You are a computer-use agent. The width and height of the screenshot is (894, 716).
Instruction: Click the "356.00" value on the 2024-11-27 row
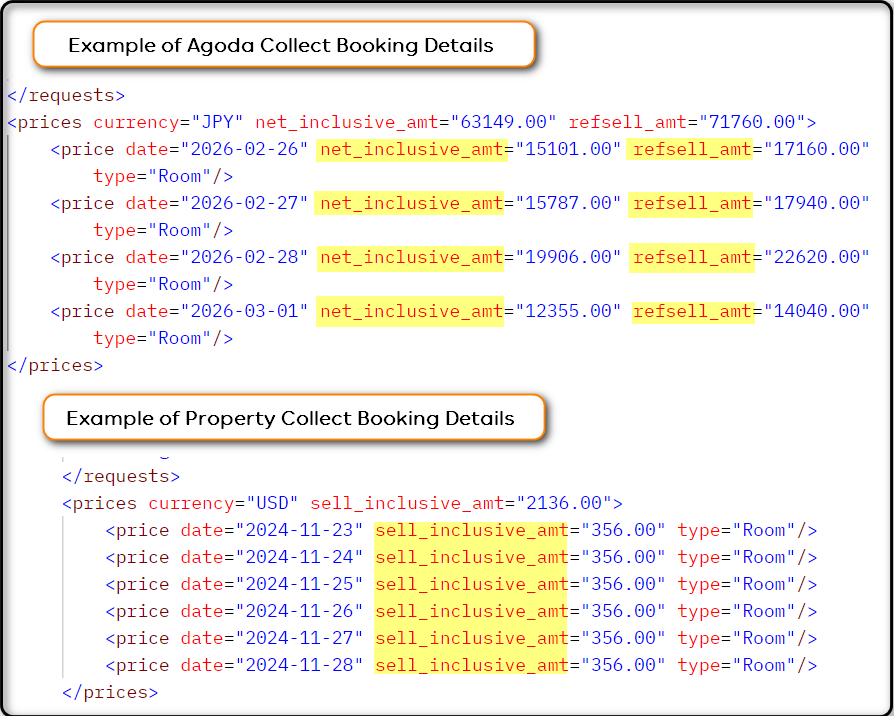623,638
